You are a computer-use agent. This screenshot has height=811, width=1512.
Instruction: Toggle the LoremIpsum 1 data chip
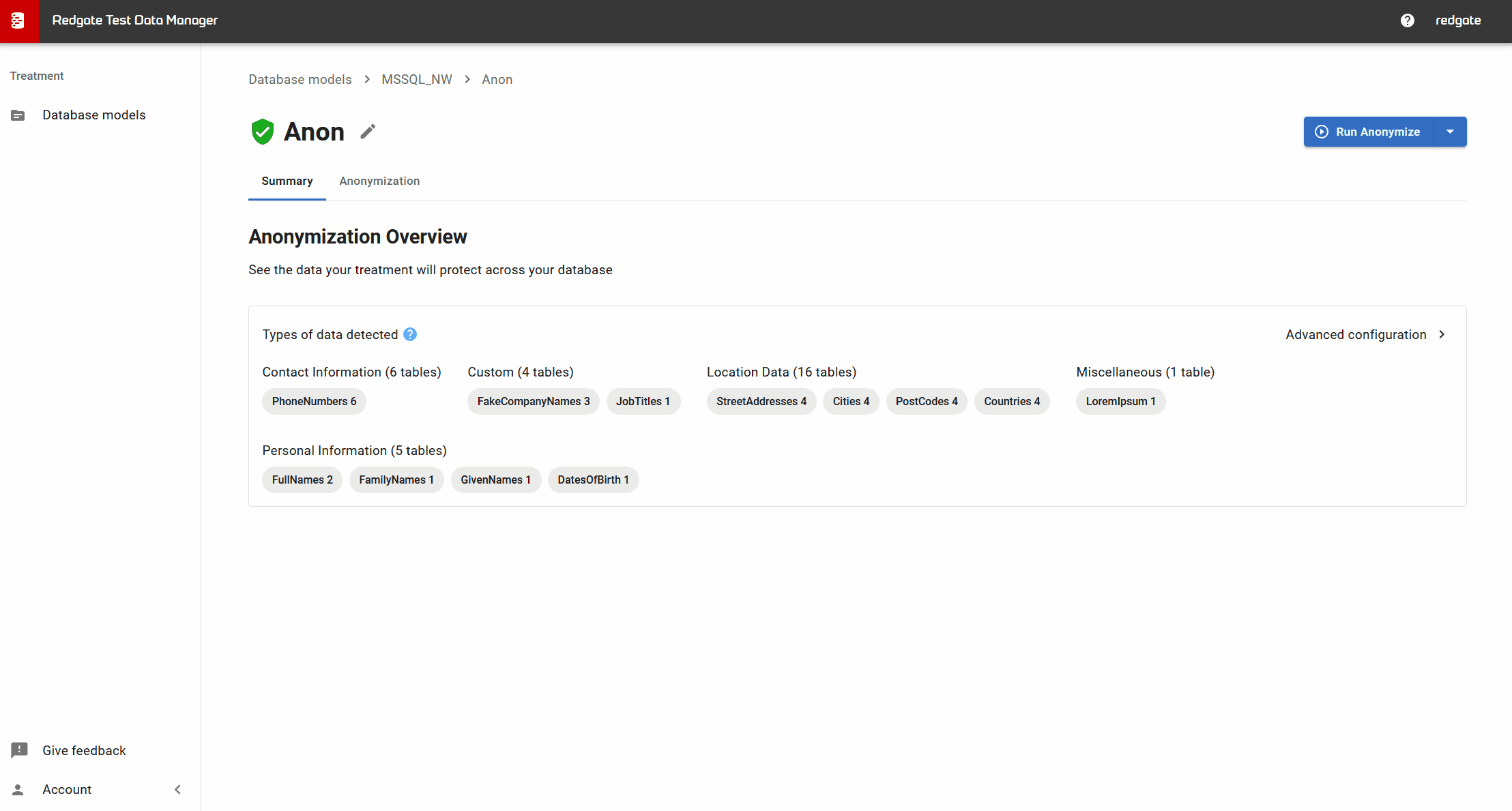[x=1120, y=401]
